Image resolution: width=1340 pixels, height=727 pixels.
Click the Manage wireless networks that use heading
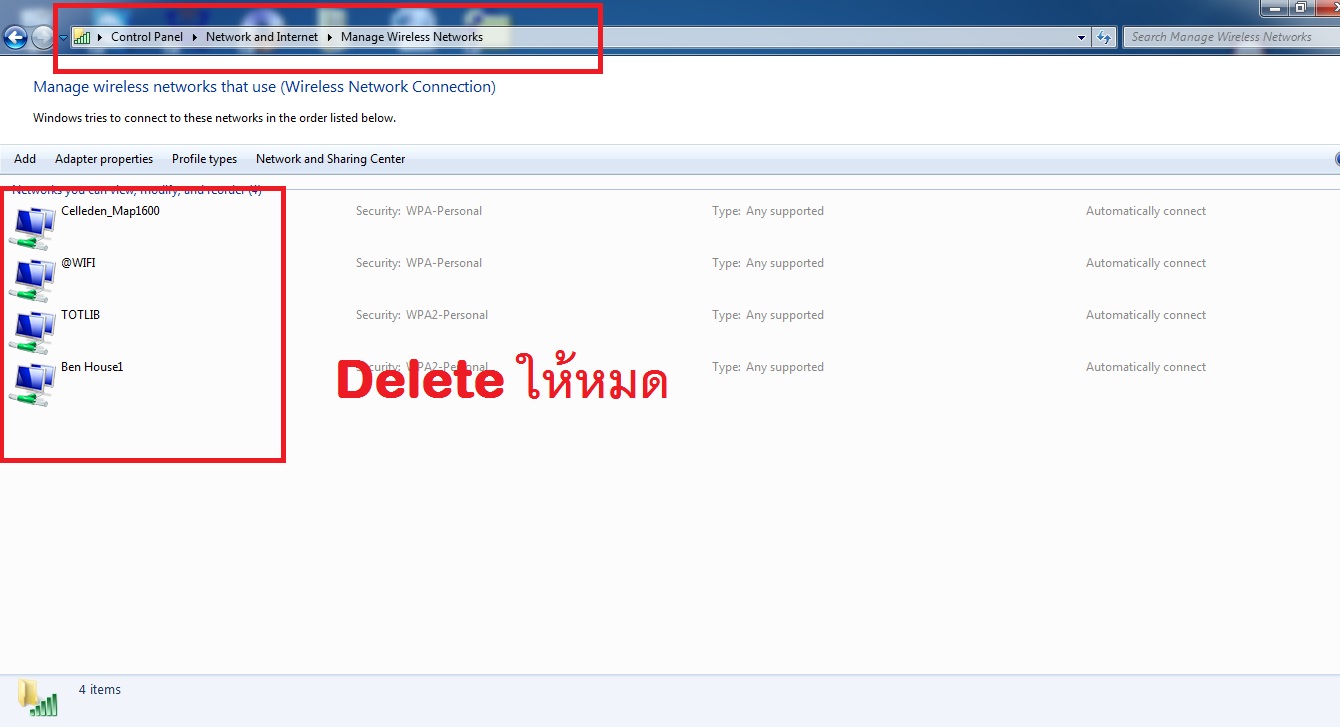tap(264, 87)
